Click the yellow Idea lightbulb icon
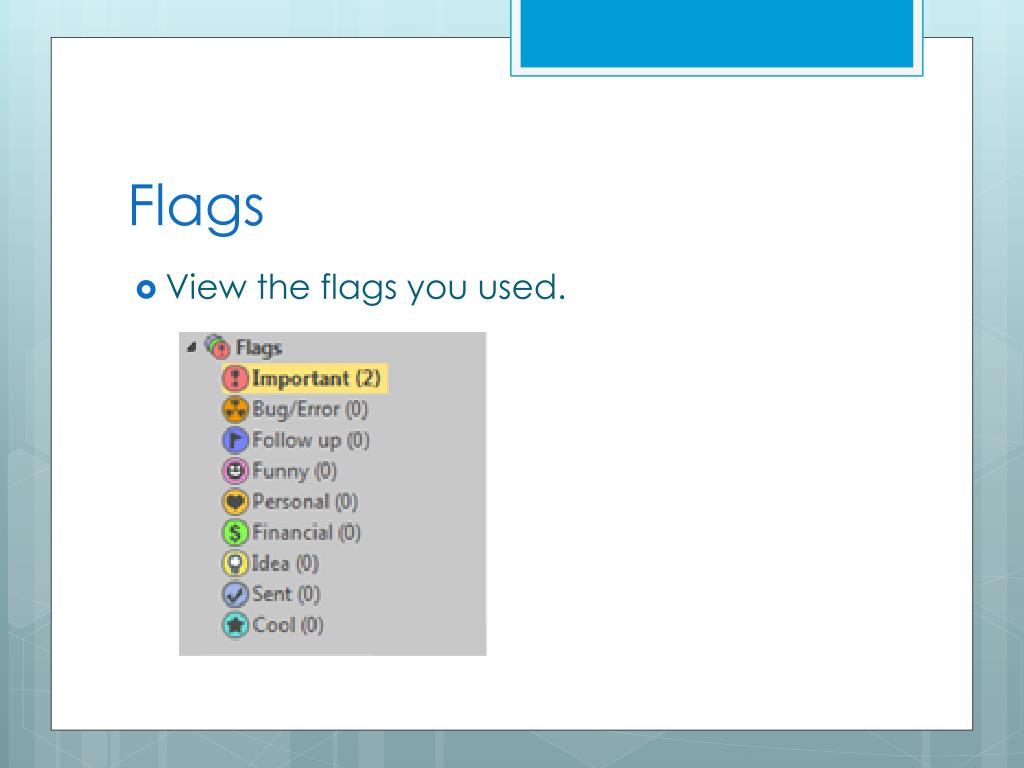 [235, 563]
